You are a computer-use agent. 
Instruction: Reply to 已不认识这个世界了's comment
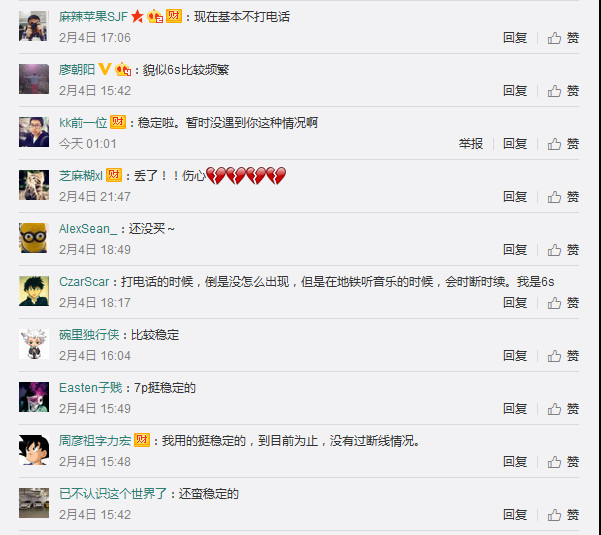click(x=515, y=515)
